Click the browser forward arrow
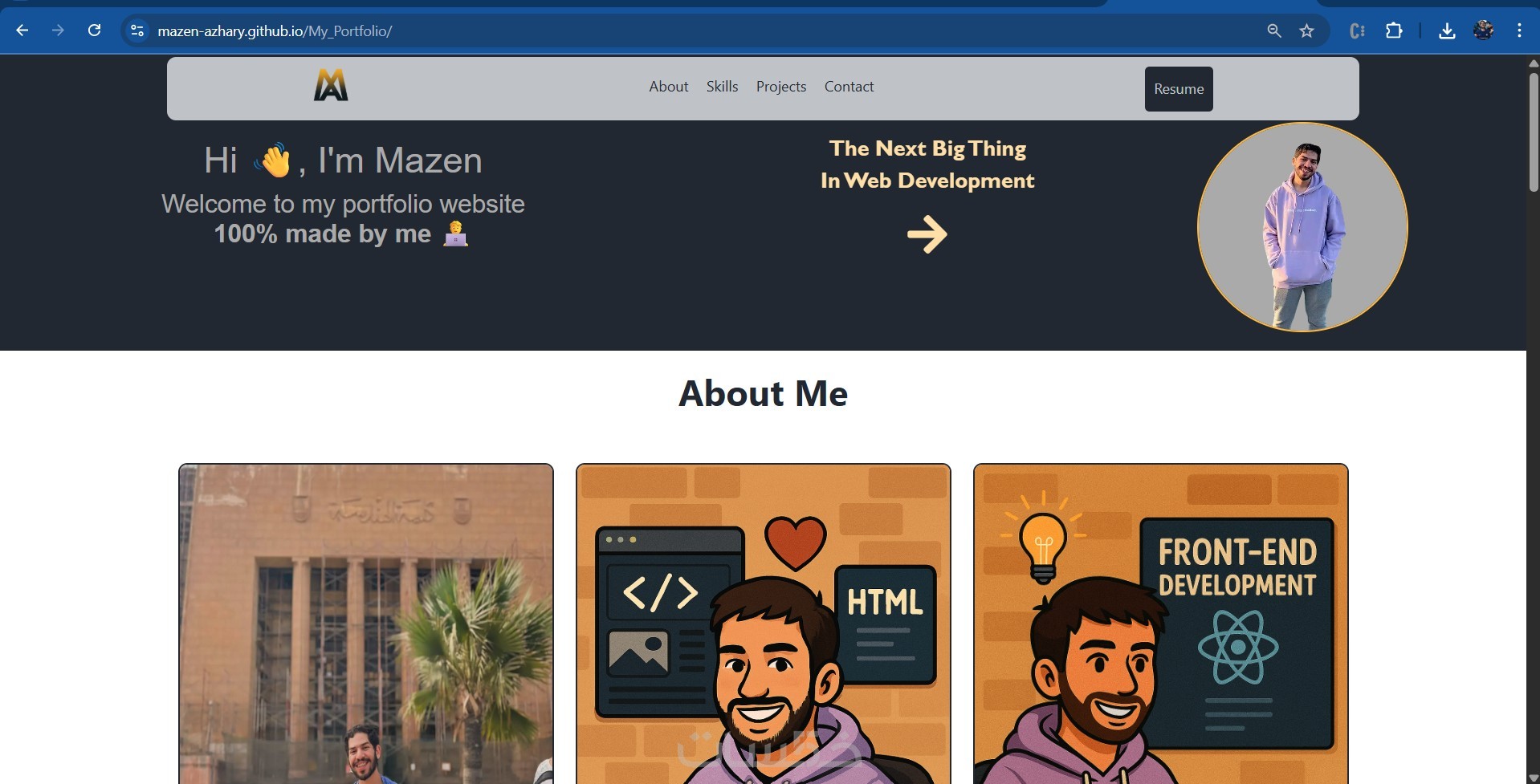1540x784 pixels. (58, 30)
